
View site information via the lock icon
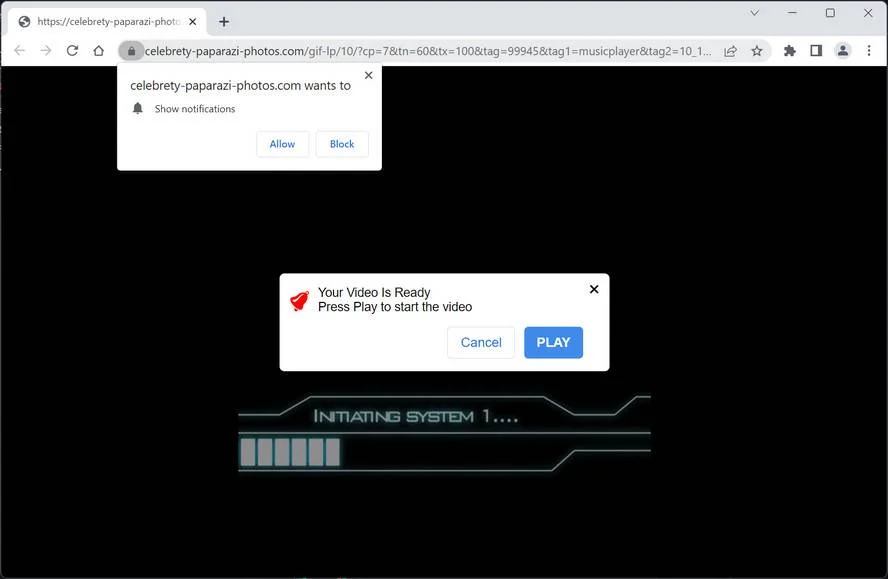point(131,51)
